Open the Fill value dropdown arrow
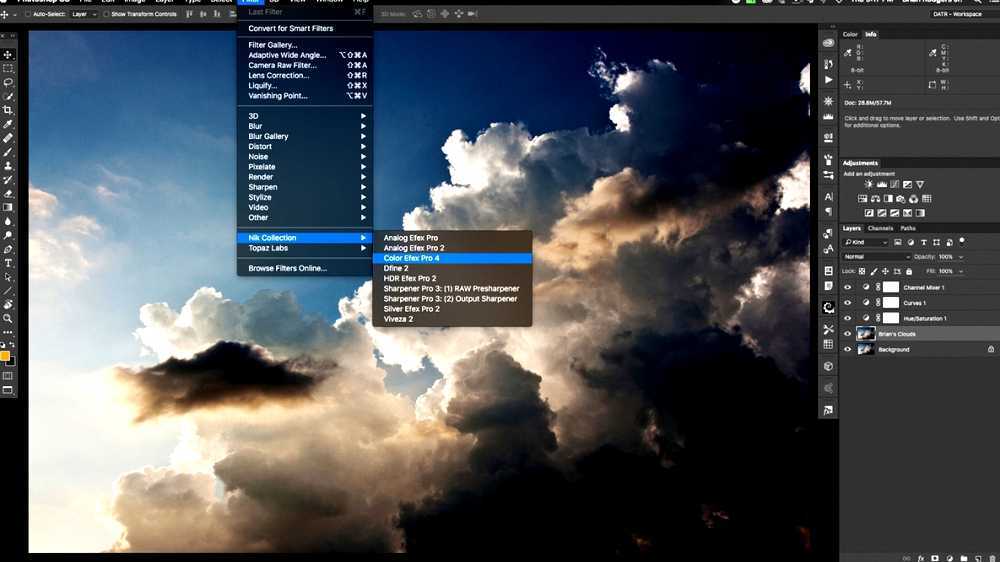The height and width of the screenshot is (562, 1000). click(x=960, y=271)
